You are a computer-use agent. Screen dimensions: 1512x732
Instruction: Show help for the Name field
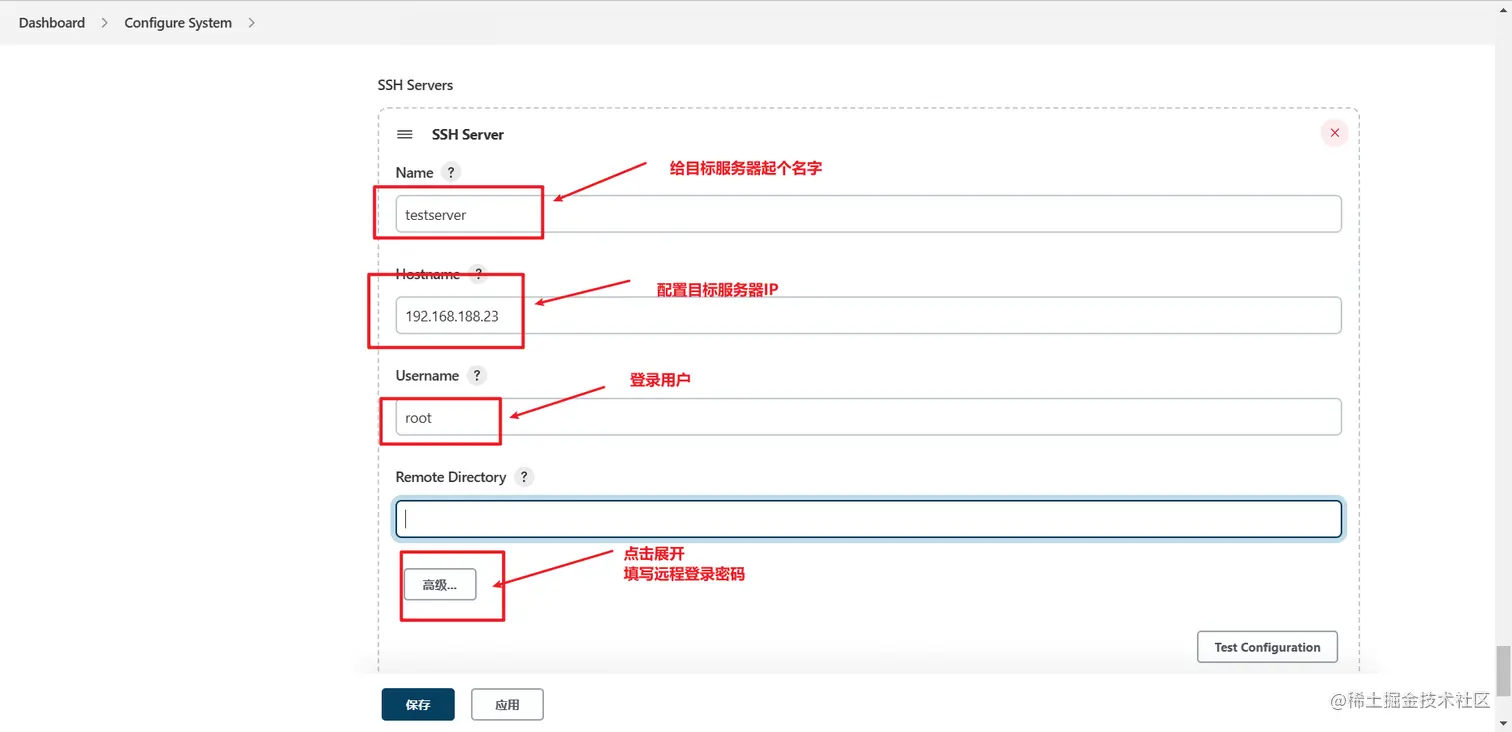click(451, 172)
